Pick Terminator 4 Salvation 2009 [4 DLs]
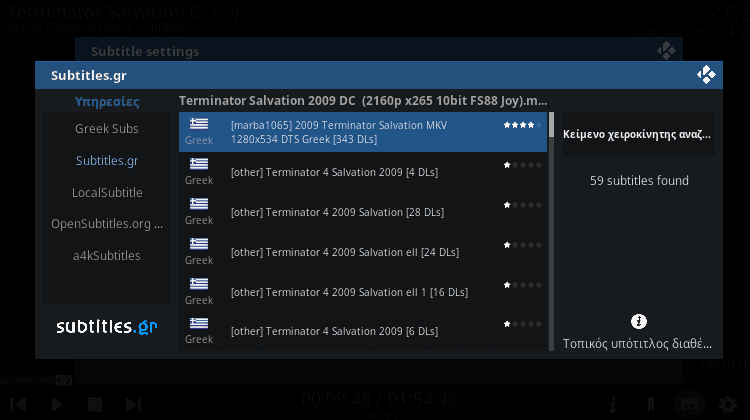The image size is (750, 420). tap(363, 172)
